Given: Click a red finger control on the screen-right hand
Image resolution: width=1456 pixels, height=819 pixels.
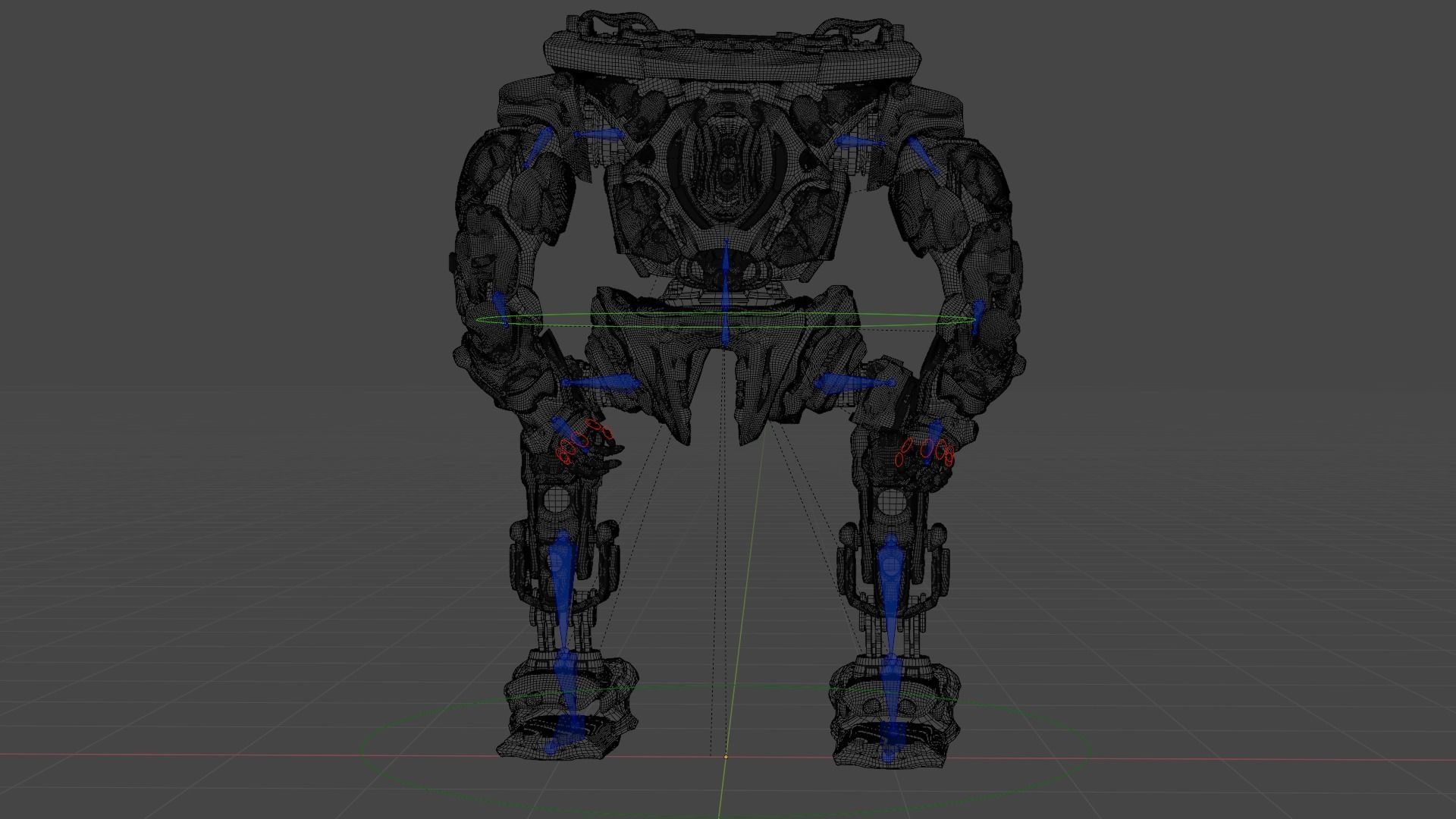Looking at the screenshot, I should tap(927, 450).
